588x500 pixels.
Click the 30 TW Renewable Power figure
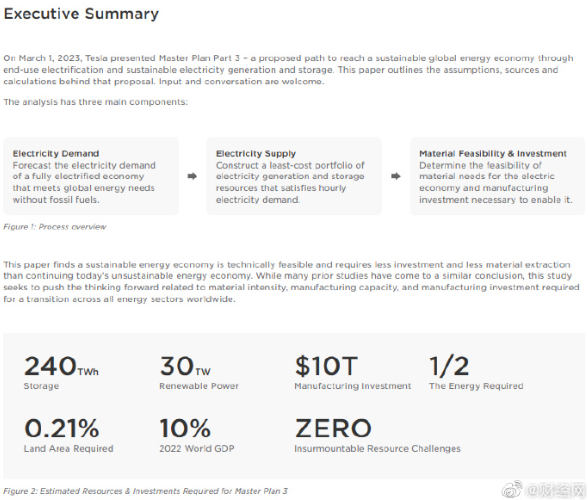tap(199, 373)
